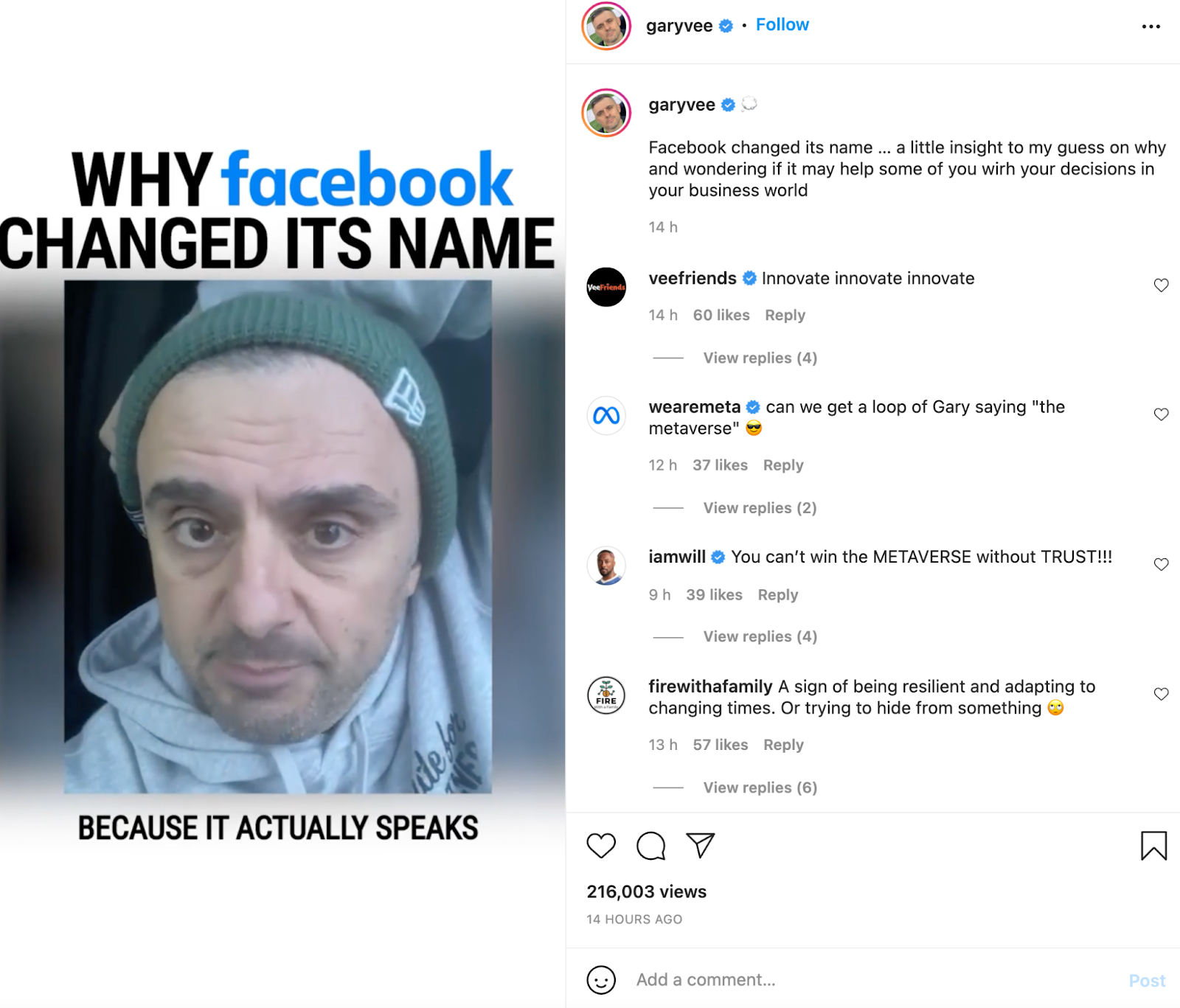Viewport: 1180px width, 1008px height.
Task: Expand View replies (6) under firewithafamily
Action: pyautogui.click(x=760, y=788)
